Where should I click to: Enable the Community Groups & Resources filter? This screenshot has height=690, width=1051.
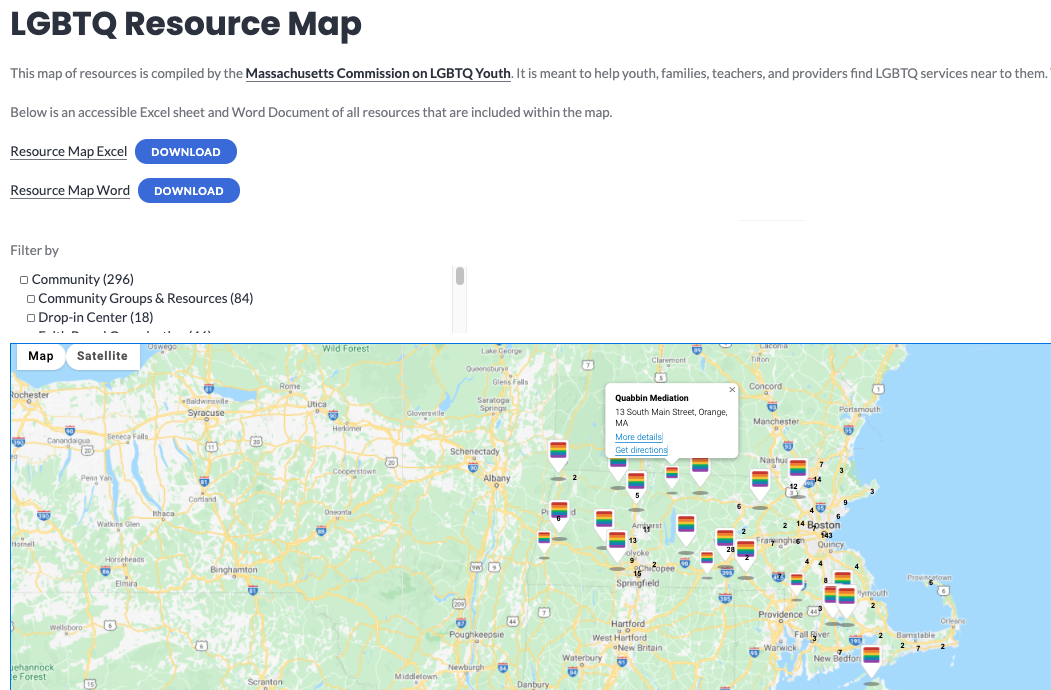click(33, 298)
